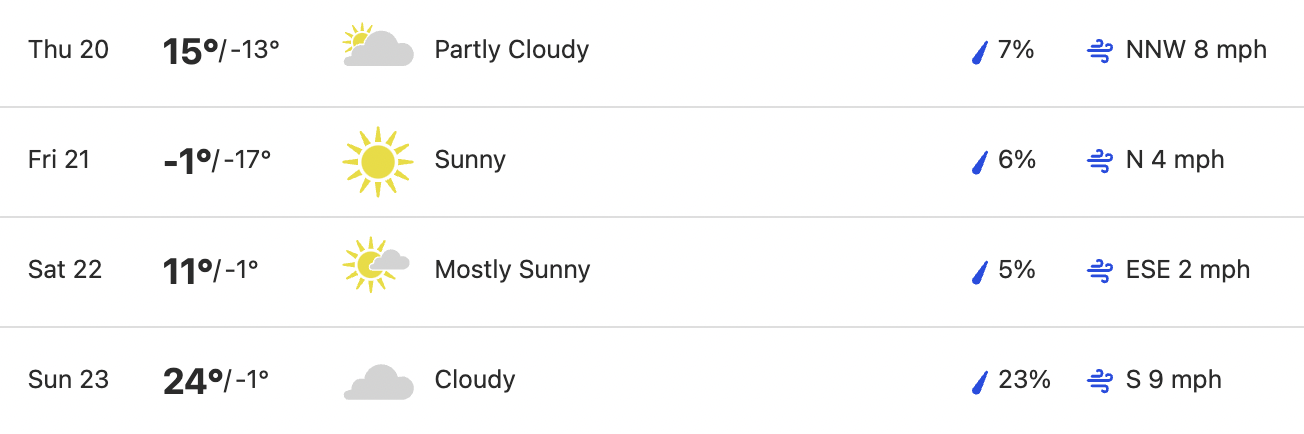Screen dimensions: 1304x434
Task: Click the Mostly Sunny condition text
Action: 512,270
